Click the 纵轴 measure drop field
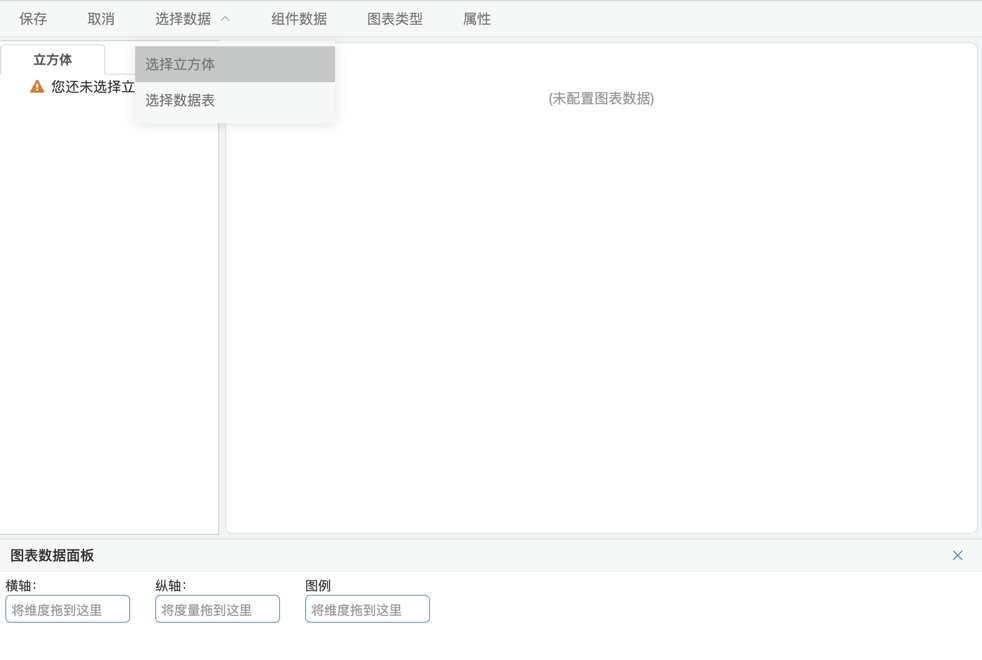 [x=218, y=609]
